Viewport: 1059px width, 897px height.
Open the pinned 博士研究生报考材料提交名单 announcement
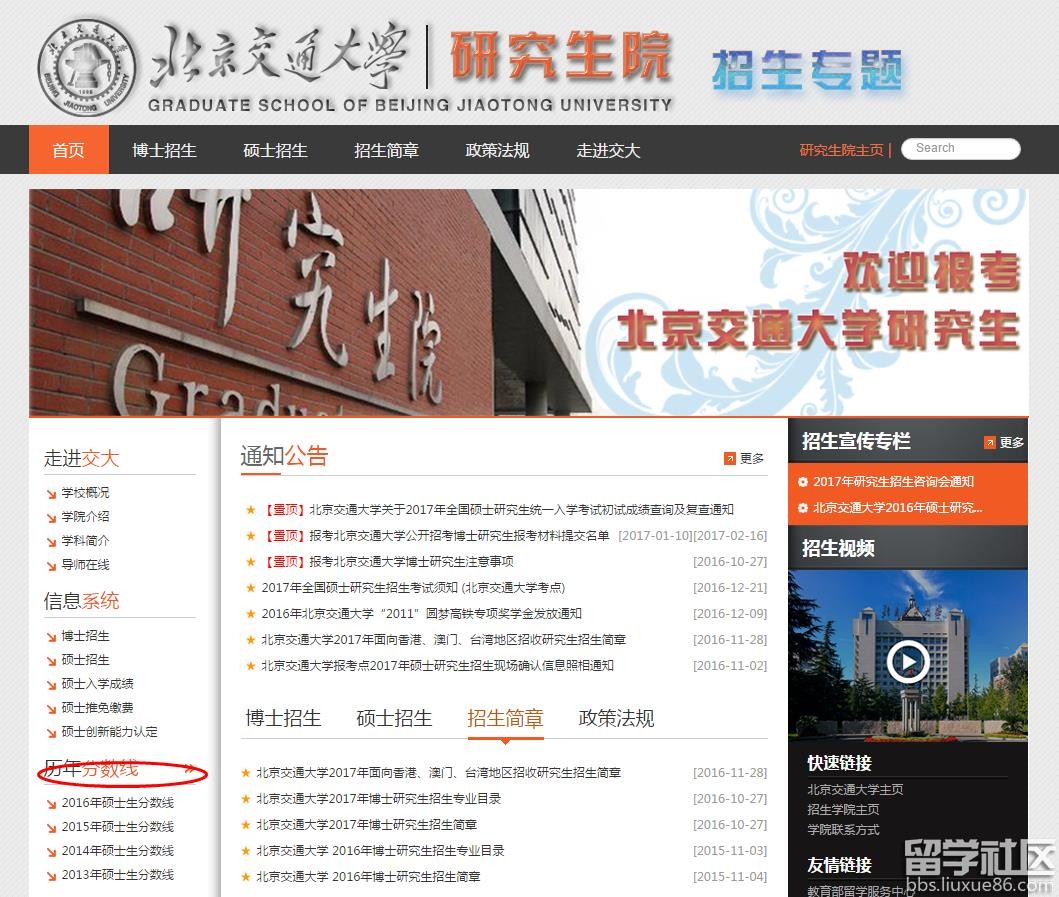(435, 536)
